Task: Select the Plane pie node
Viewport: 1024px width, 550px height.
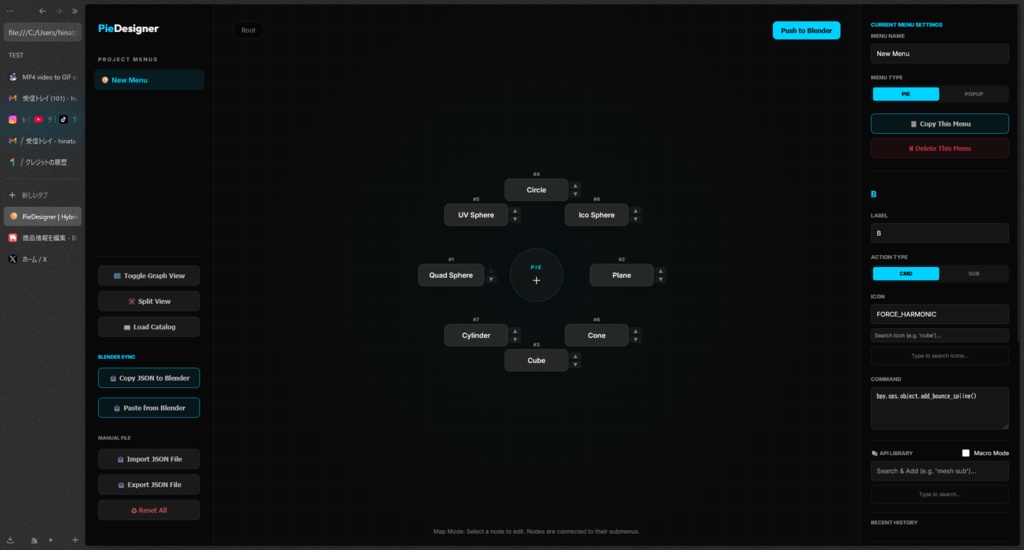Action: tap(622, 275)
